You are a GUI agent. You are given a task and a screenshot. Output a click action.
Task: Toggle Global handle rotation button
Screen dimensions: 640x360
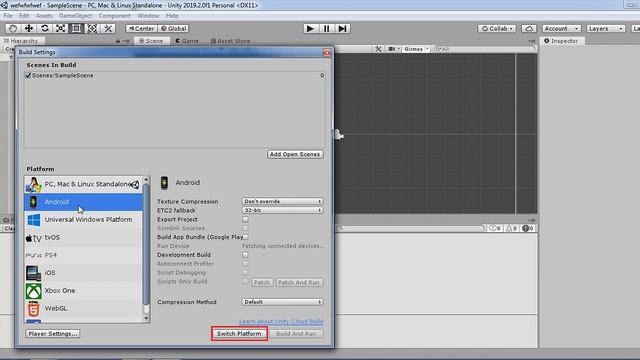[173, 29]
